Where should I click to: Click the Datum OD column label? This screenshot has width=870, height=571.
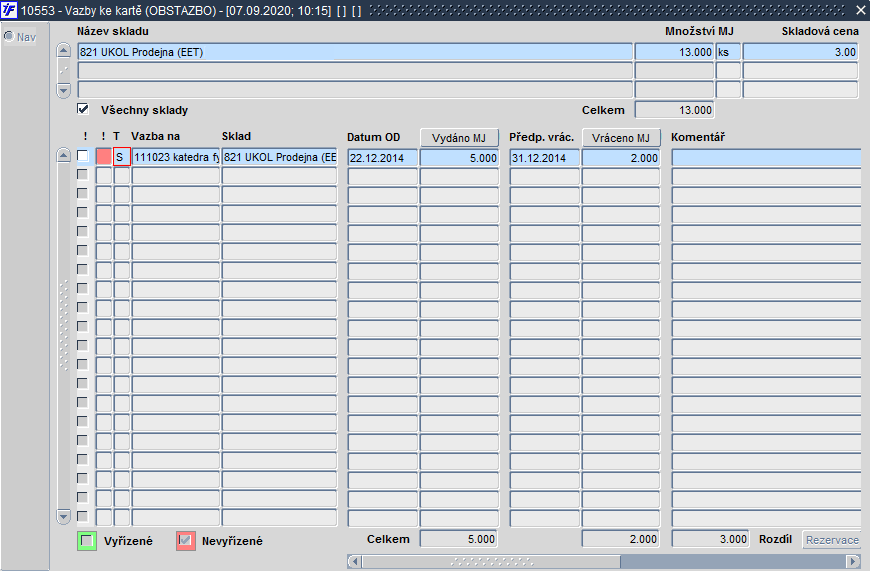tap(373, 137)
